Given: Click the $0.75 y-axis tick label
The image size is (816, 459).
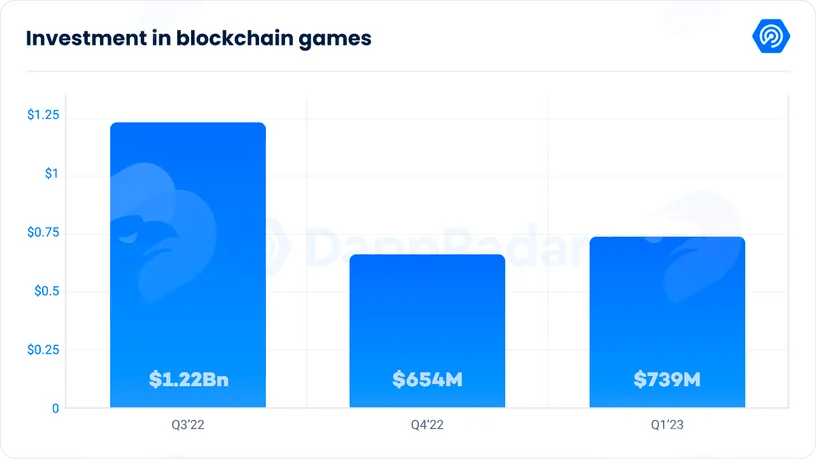Looking at the screenshot, I should [x=43, y=232].
